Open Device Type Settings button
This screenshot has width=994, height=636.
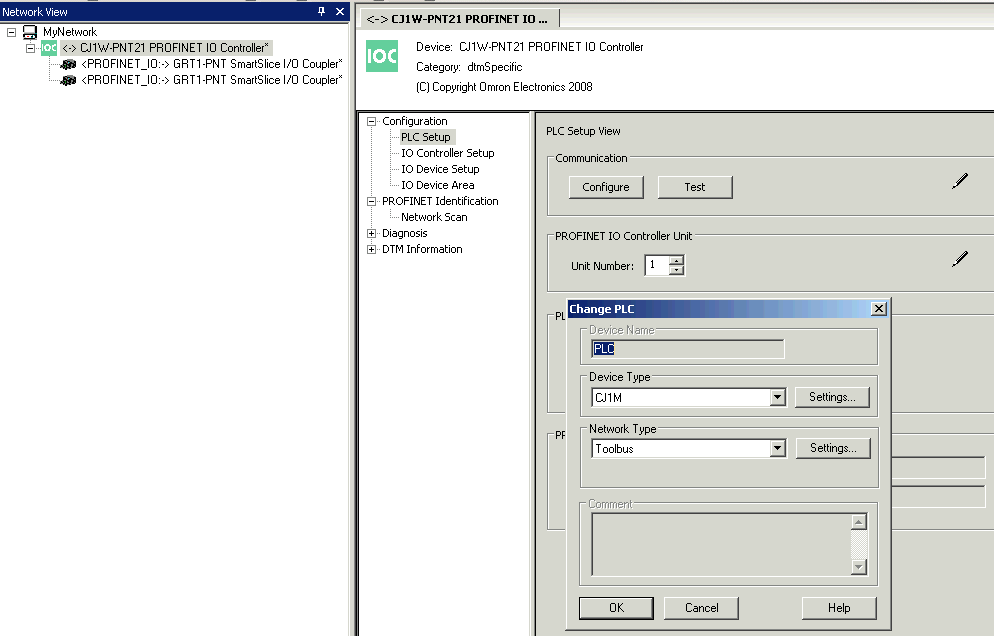click(832, 397)
